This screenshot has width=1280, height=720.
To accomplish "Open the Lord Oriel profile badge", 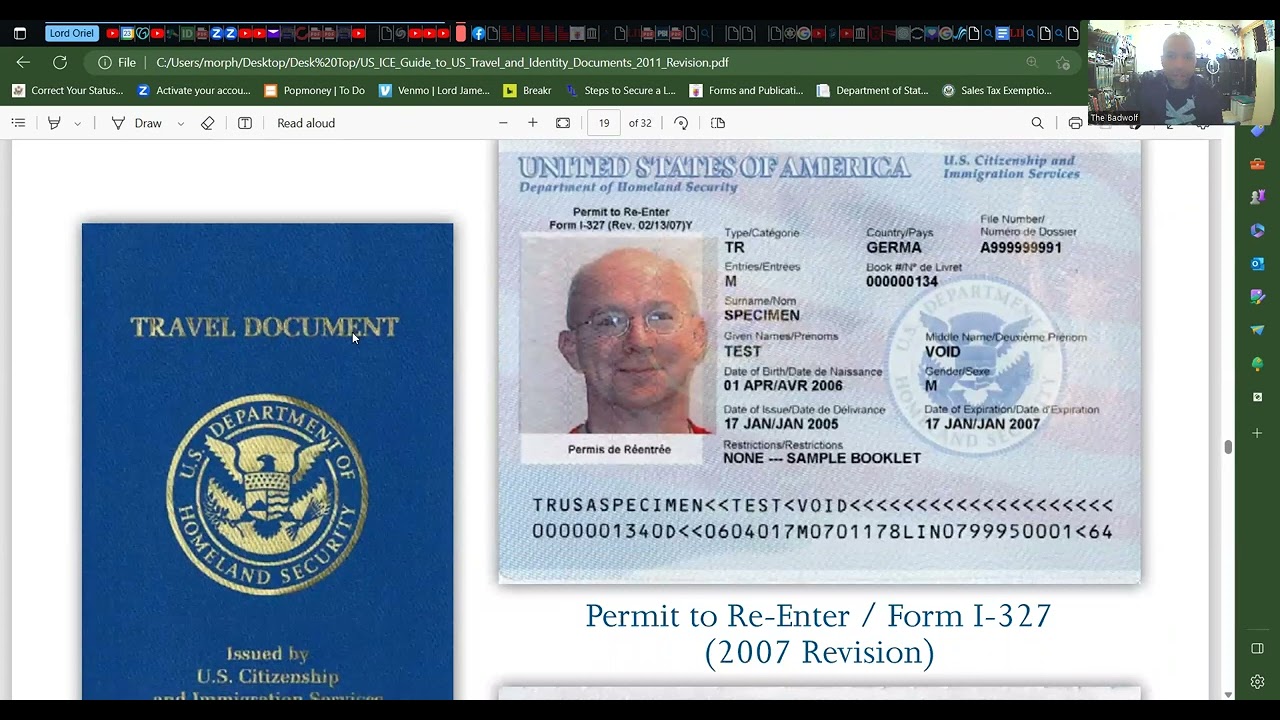I will point(72,33).
